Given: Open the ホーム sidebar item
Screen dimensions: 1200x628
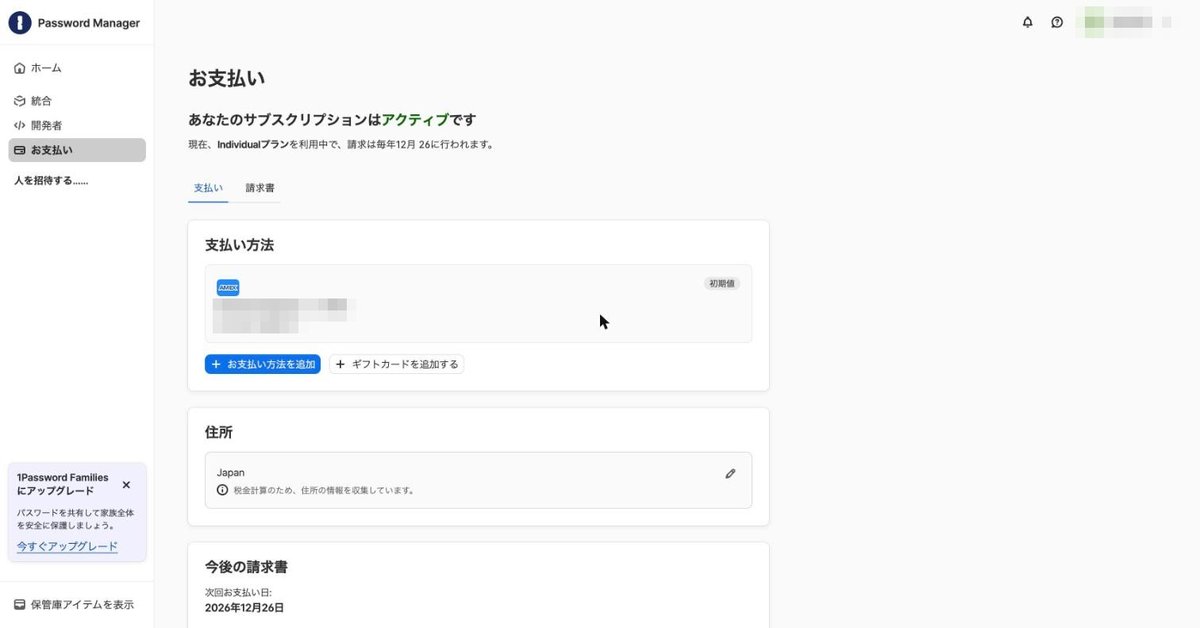Looking at the screenshot, I should tap(77, 68).
